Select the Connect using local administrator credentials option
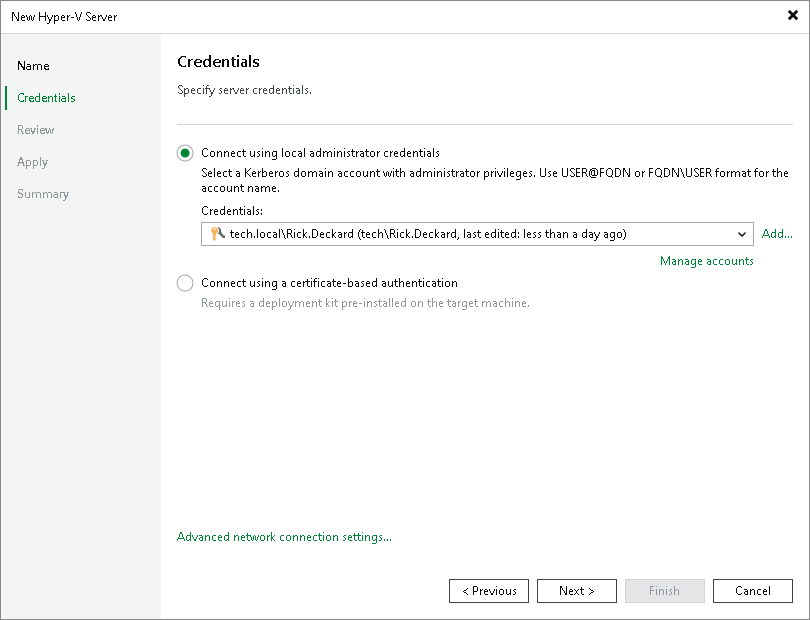 (185, 152)
